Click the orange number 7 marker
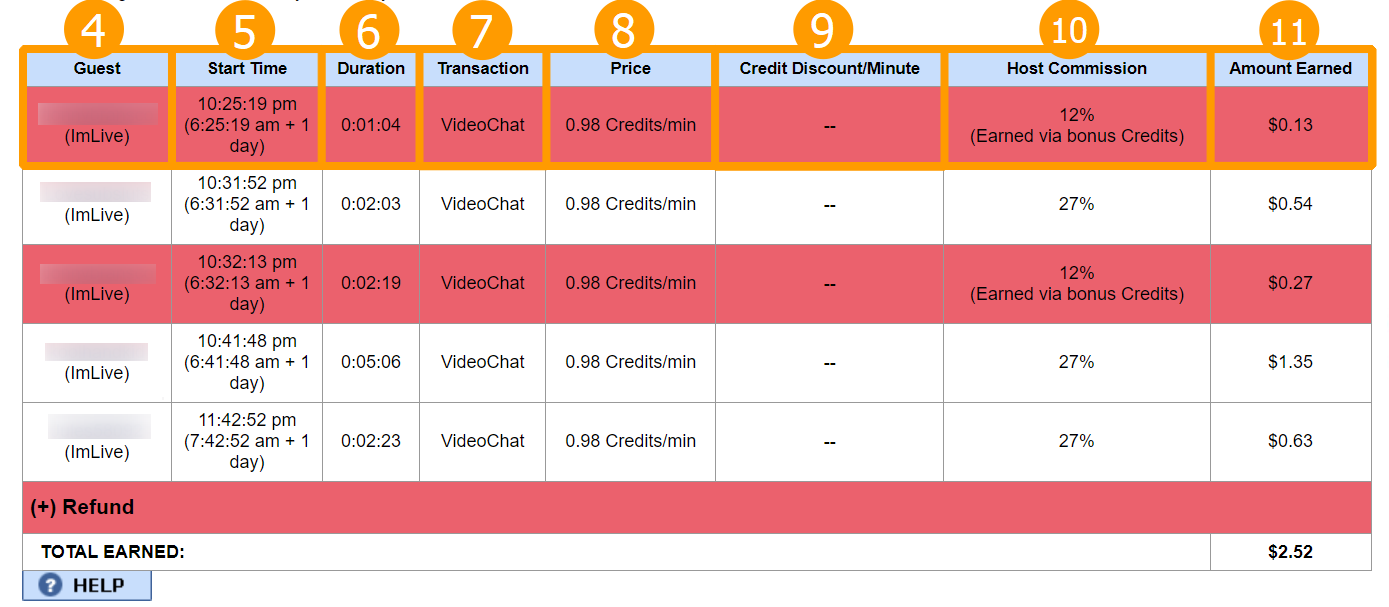1389x607 pixels. coord(482,31)
